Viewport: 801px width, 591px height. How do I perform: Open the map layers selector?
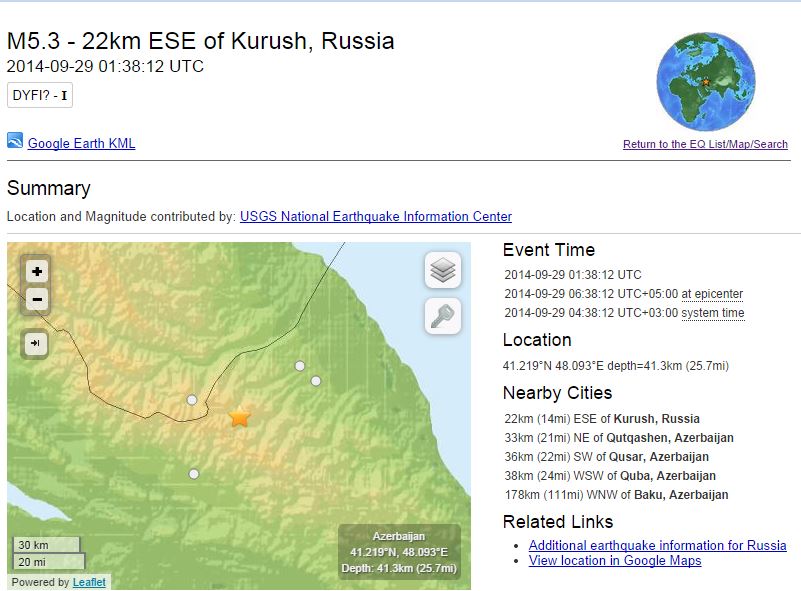coord(443,270)
